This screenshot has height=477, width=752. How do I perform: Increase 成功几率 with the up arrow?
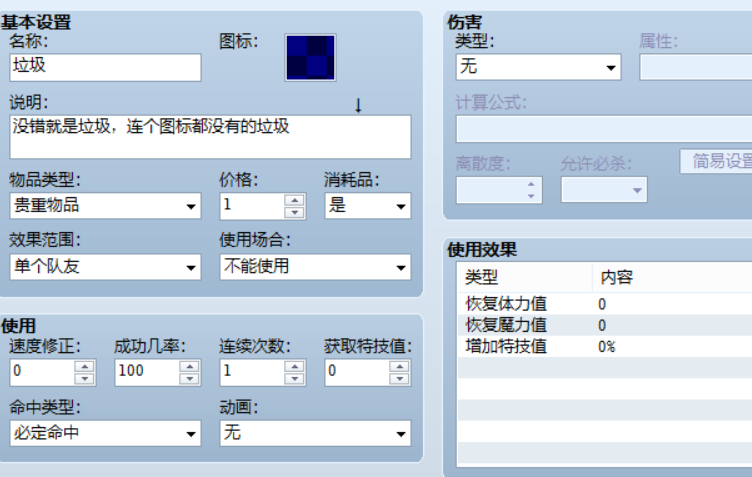[189, 366]
